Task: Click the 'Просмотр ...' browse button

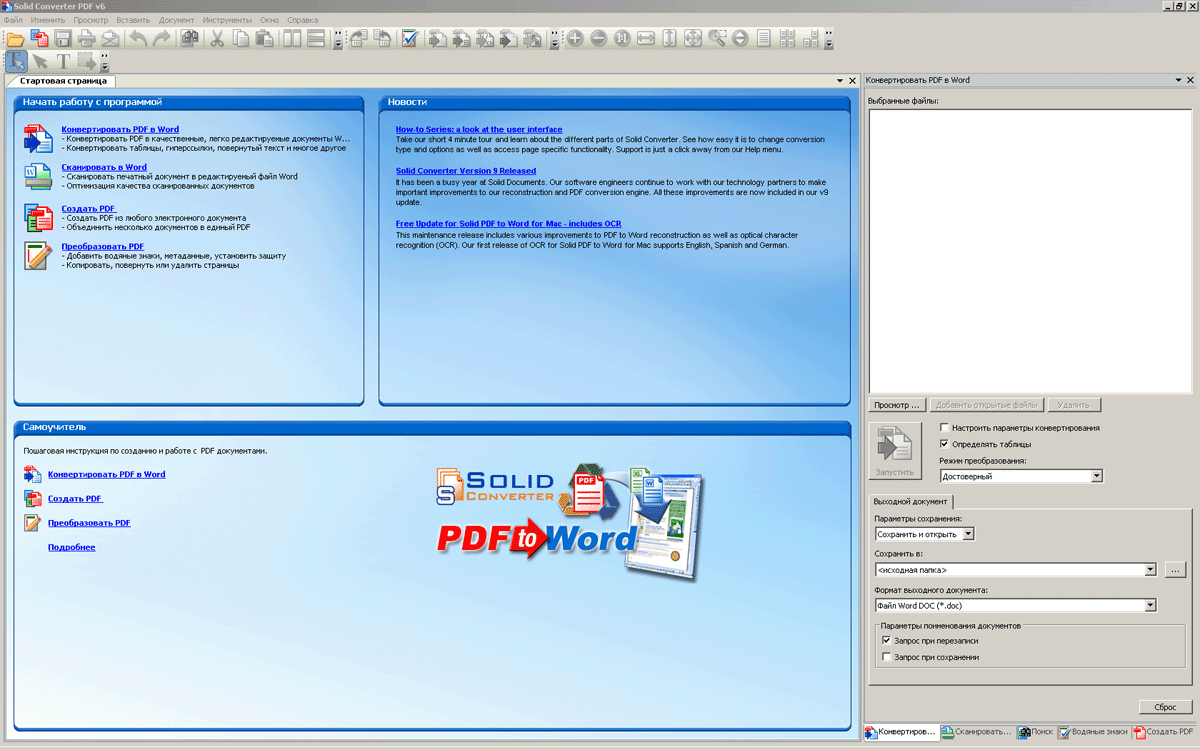Action: pos(897,405)
